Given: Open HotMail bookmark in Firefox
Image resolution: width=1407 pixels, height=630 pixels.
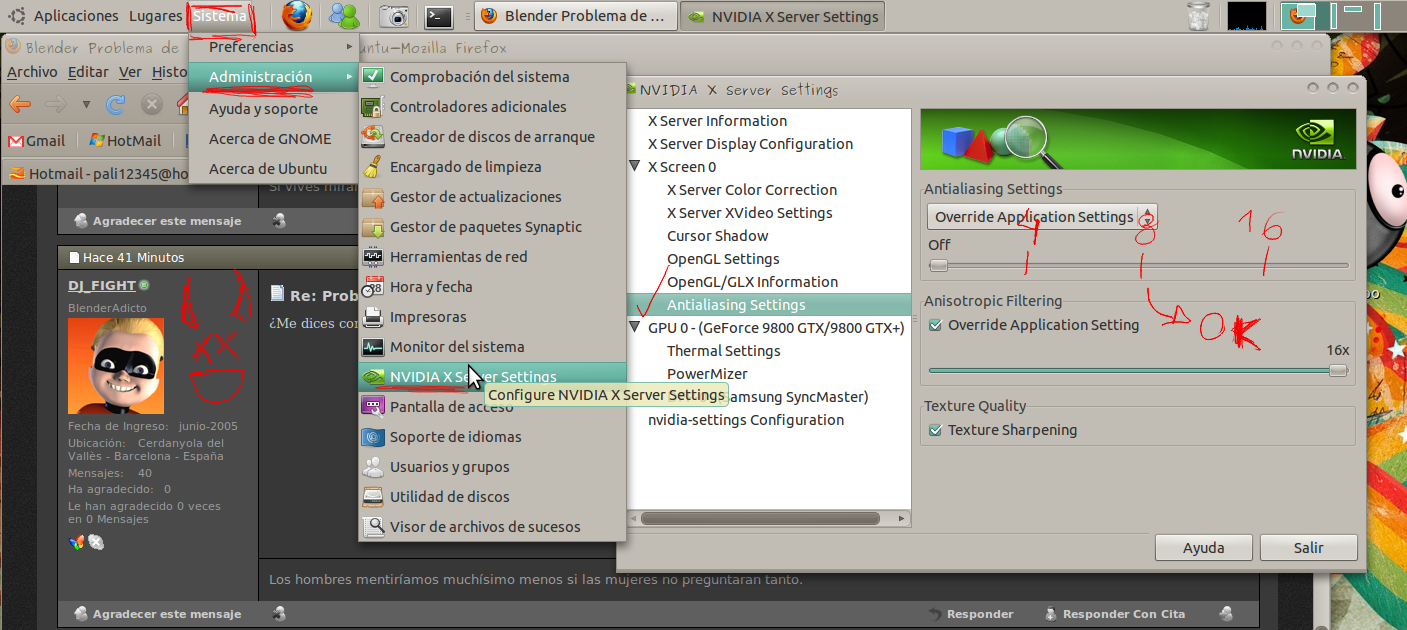Looking at the screenshot, I should click(125, 141).
